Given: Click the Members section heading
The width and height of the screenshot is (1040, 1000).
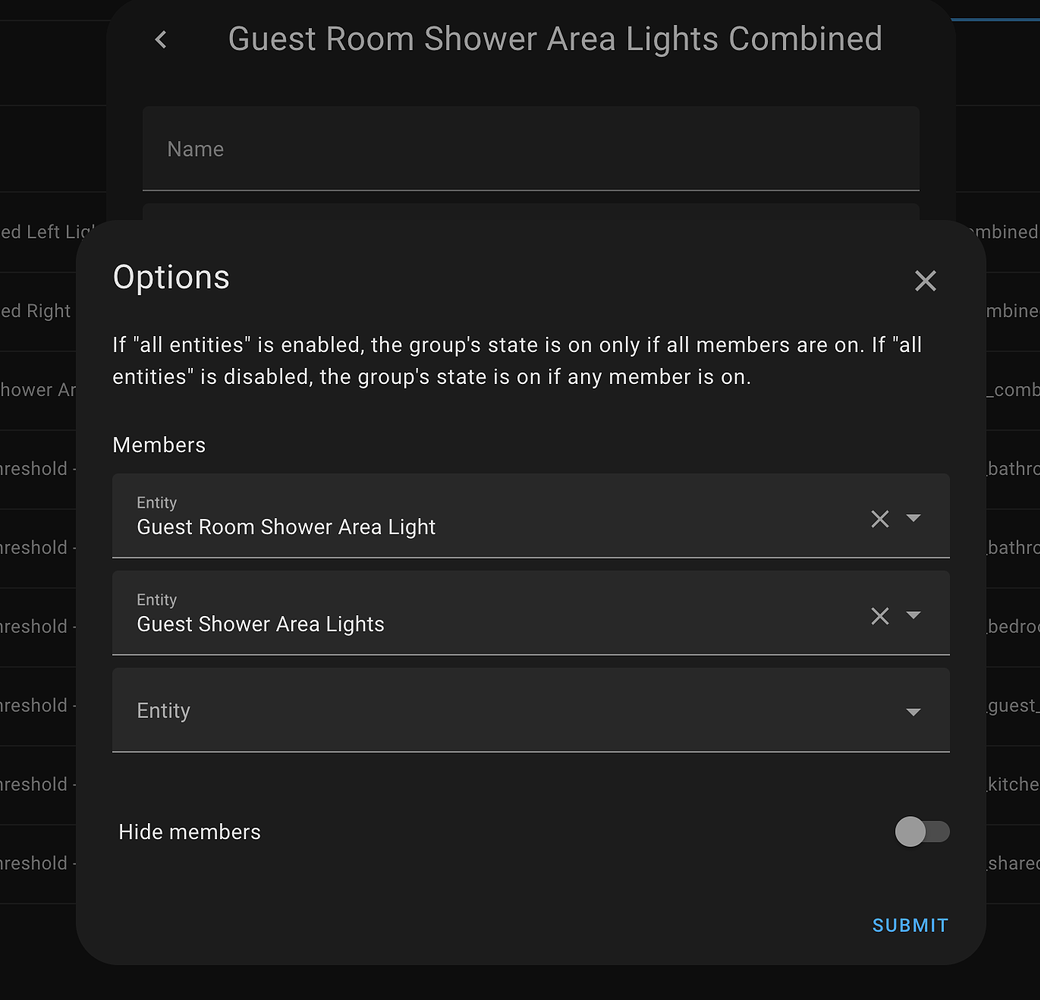Looking at the screenshot, I should tap(159, 445).
